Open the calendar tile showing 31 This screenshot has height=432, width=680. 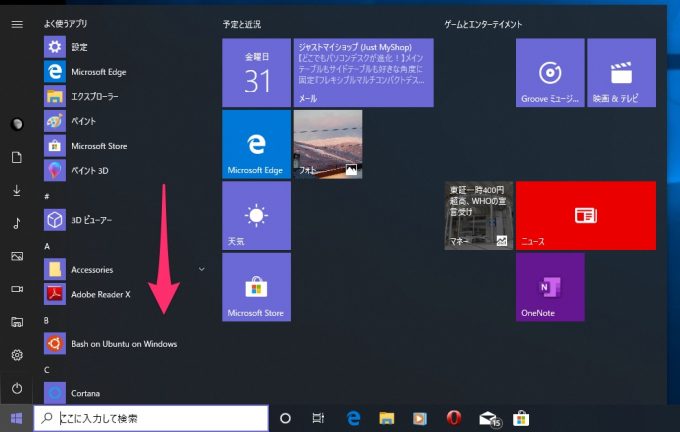pyautogui.click(x=256, y=72)
